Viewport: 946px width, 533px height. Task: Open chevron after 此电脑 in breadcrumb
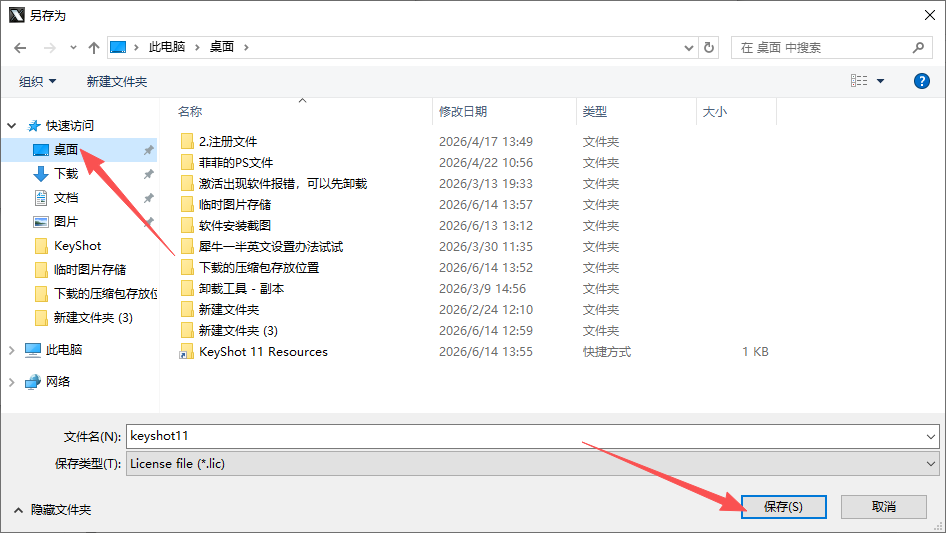(x=197, y=48)
